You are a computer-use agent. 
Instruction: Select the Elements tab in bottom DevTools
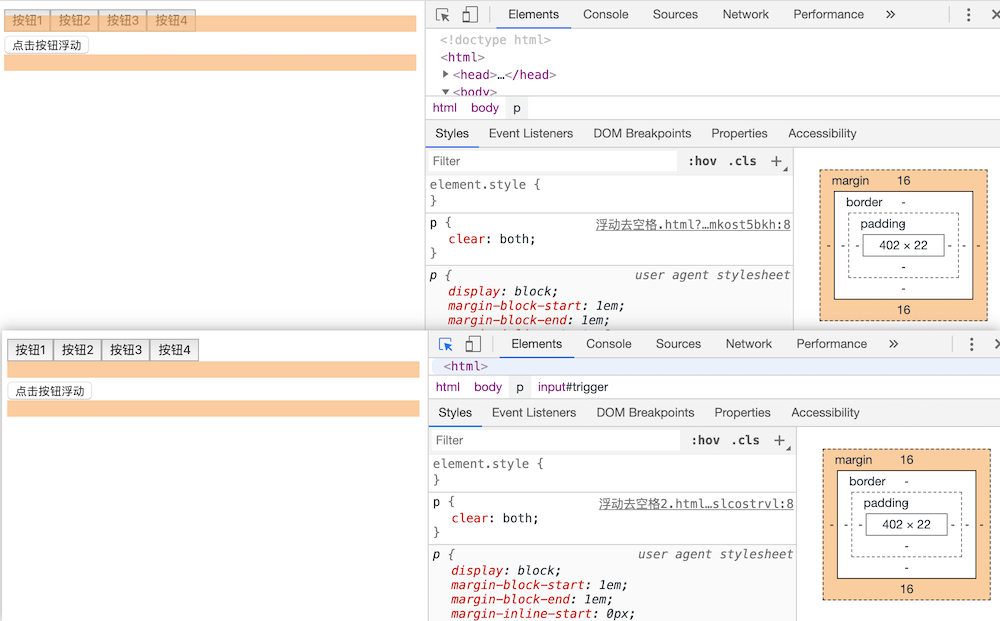[x=536, y=344]
